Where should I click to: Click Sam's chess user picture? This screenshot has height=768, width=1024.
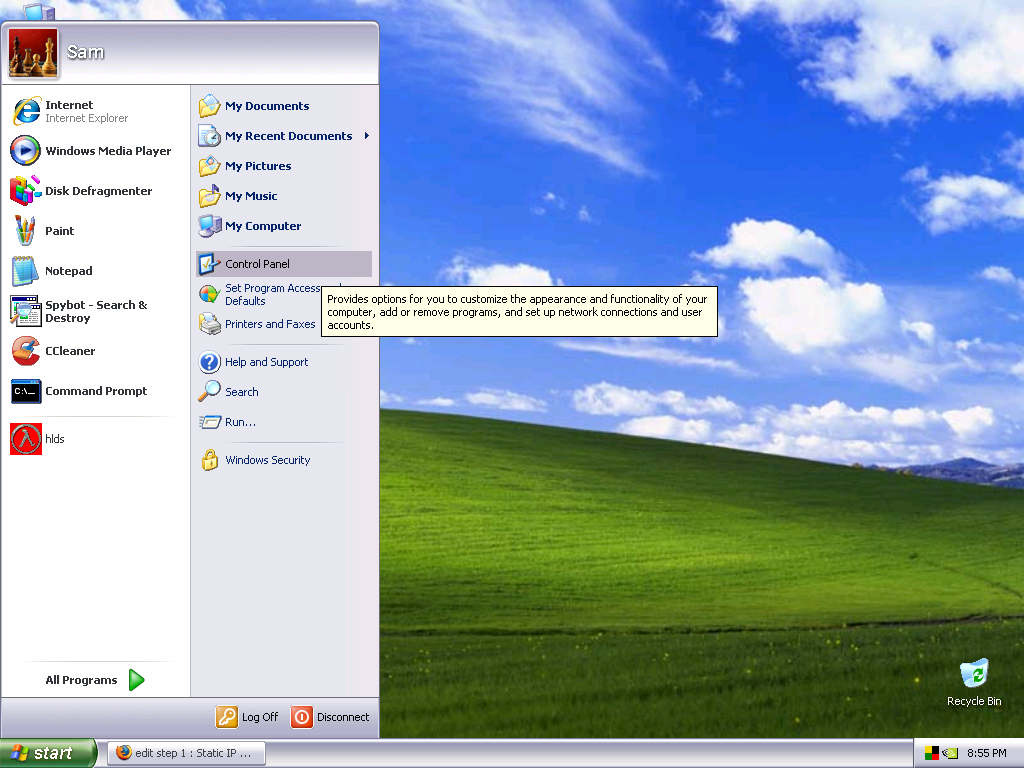33,53
